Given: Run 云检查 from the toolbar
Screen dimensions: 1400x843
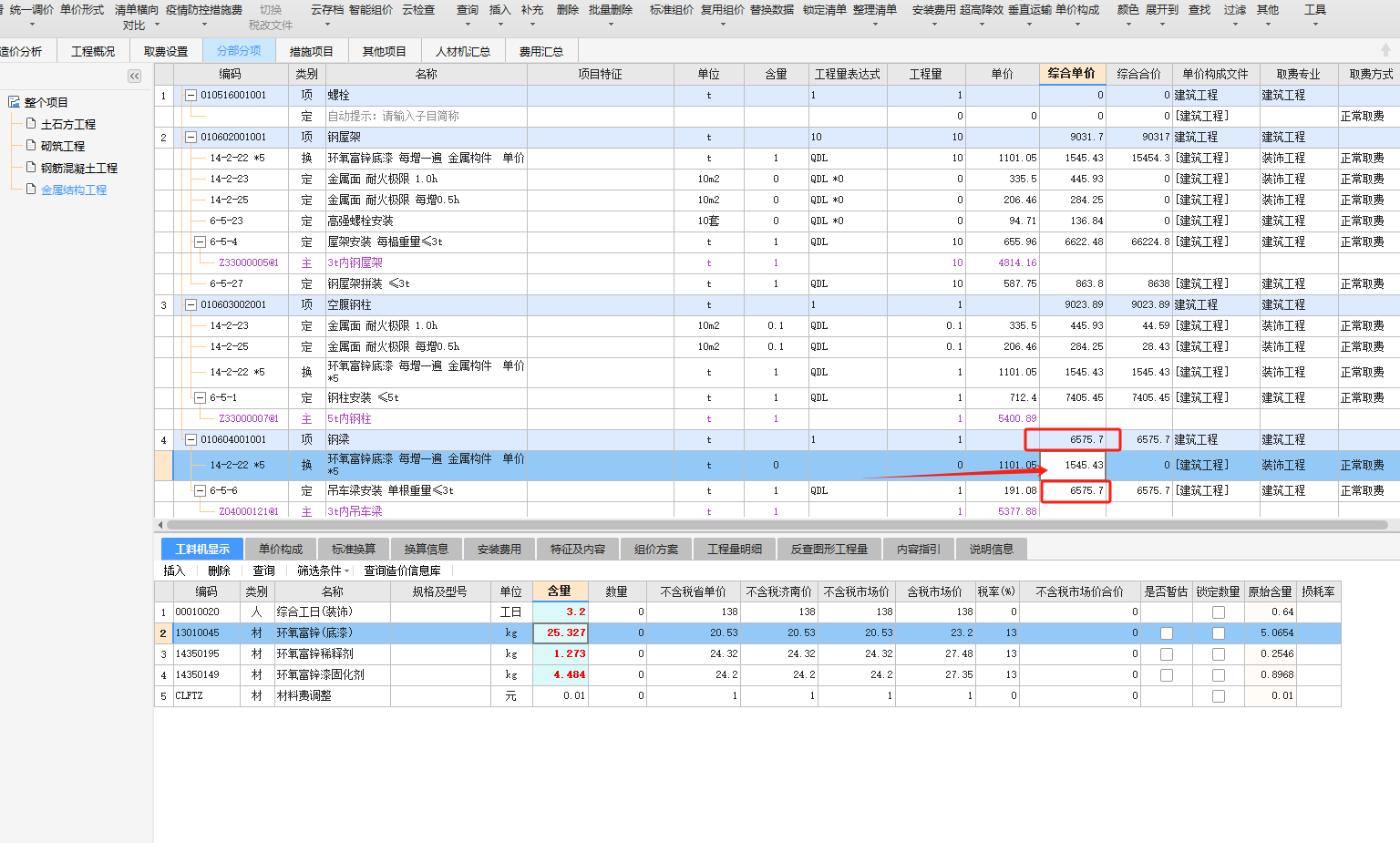Looking at the screenshot, I should [418, 10].
